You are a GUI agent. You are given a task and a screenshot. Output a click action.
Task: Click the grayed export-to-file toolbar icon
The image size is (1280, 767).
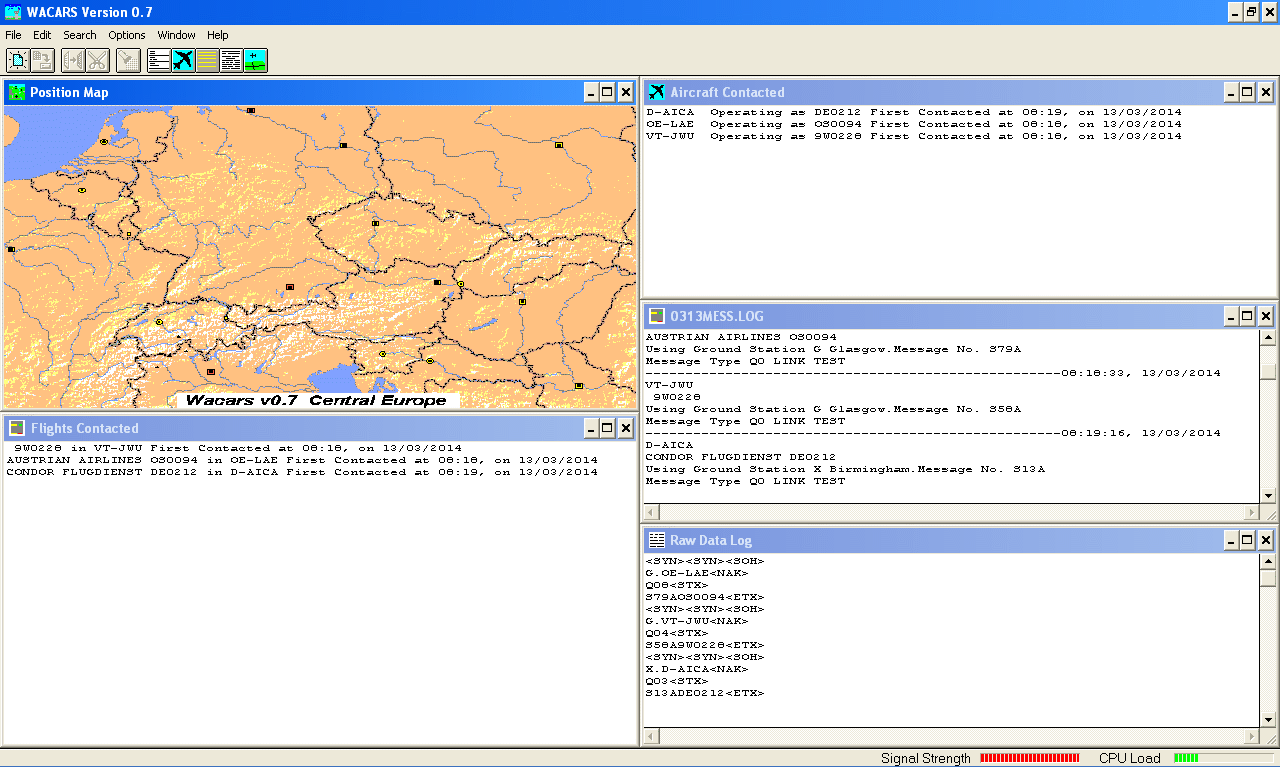(42, 61)
